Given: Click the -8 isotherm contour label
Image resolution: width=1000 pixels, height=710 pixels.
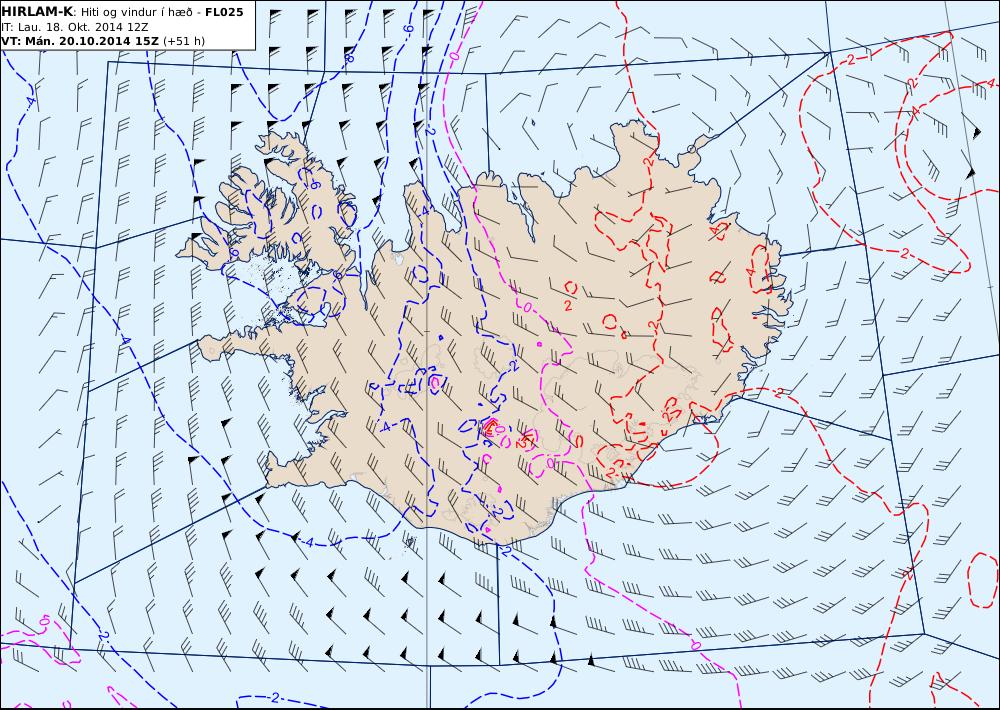Looking at the screenshot, I should (x=349, y=58).
